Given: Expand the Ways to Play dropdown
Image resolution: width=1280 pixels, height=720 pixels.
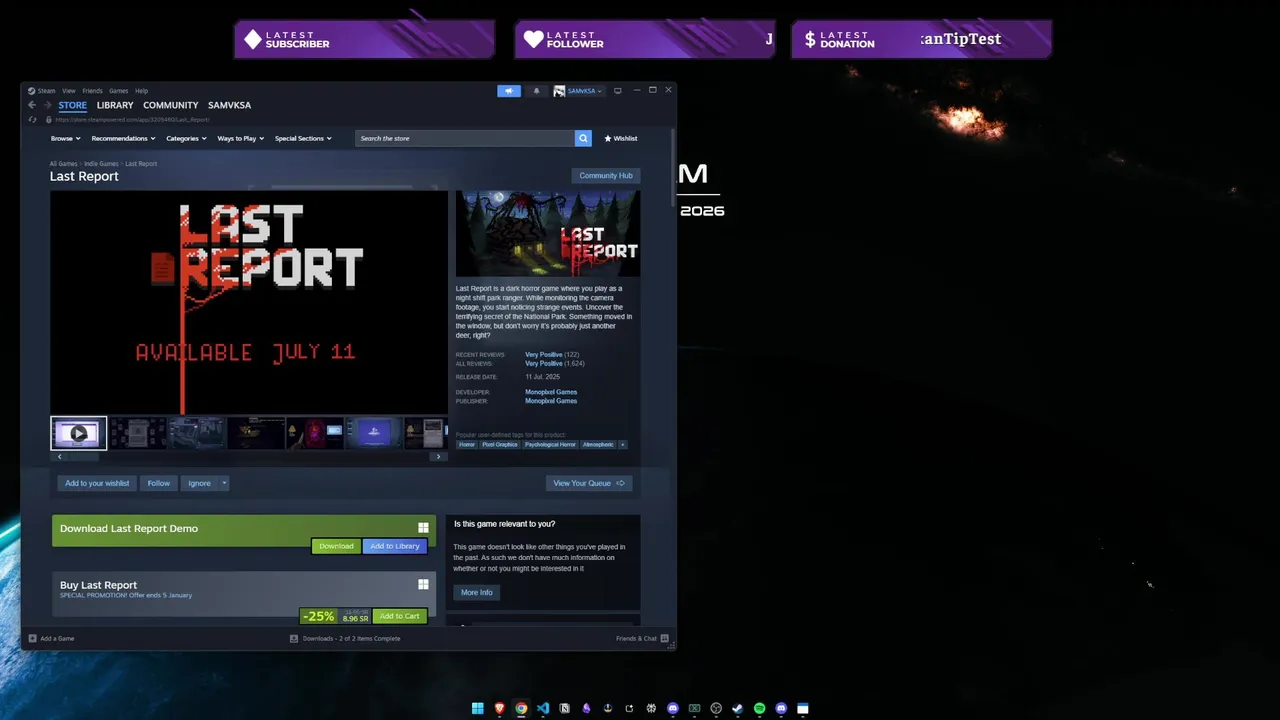Looking at the screenshot, I should [x=241, y=138].
